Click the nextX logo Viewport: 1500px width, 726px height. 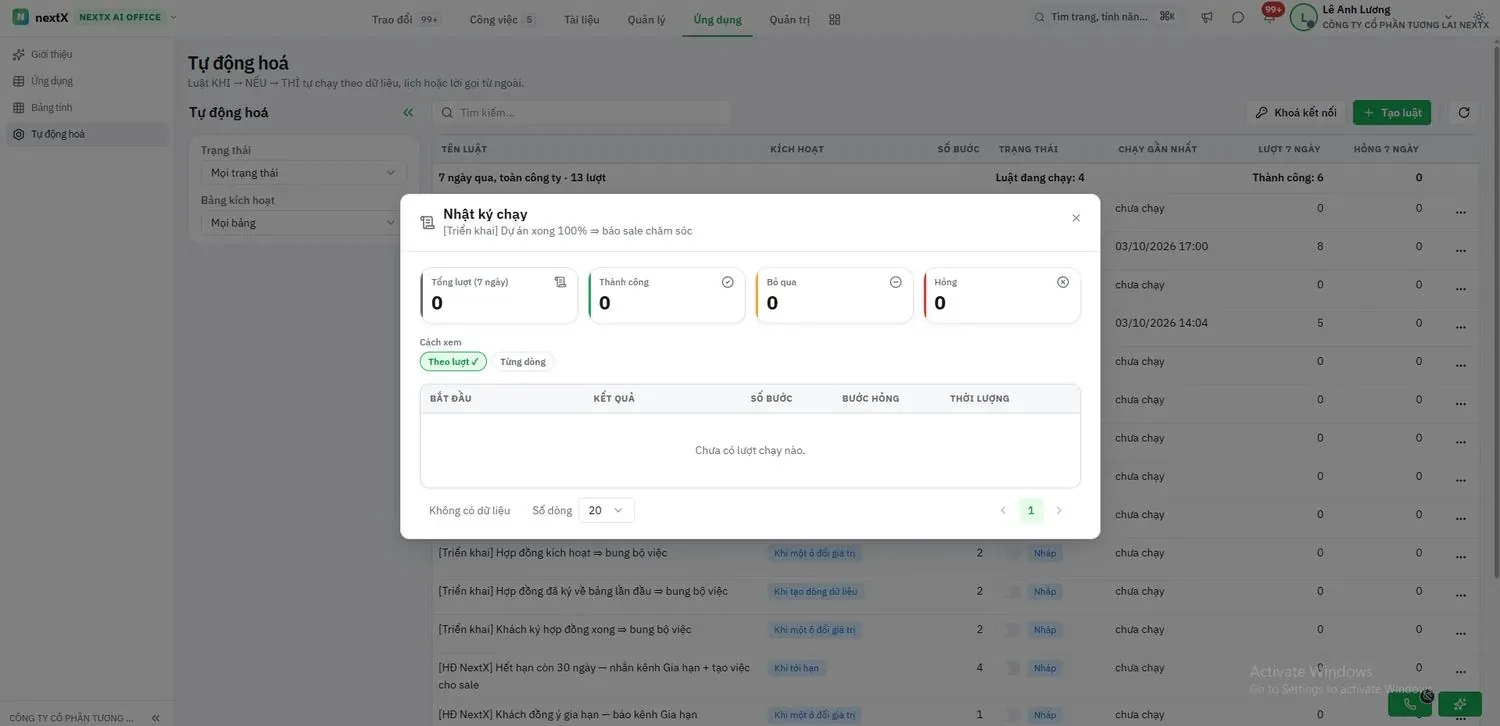(41, 17)
